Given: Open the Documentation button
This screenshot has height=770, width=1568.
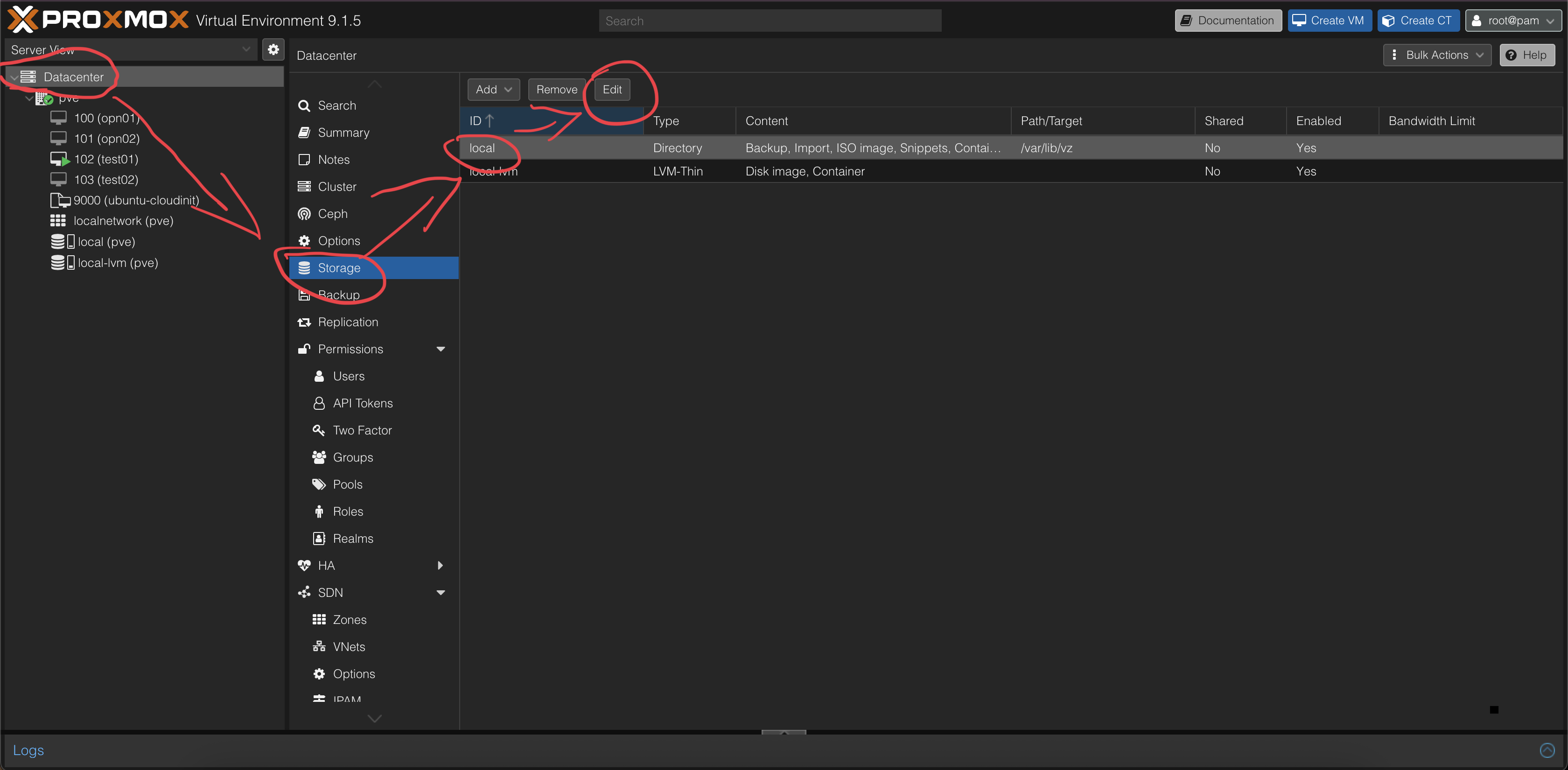Looking at the screenshot, I should (x=1228, y=20).
